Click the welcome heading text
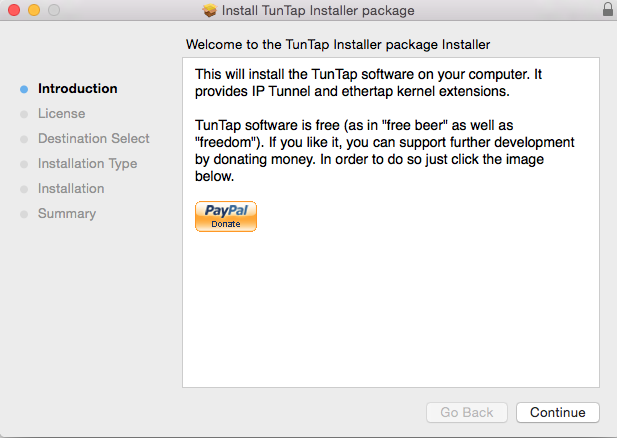The image size is (617, 438). click(338, 44)
